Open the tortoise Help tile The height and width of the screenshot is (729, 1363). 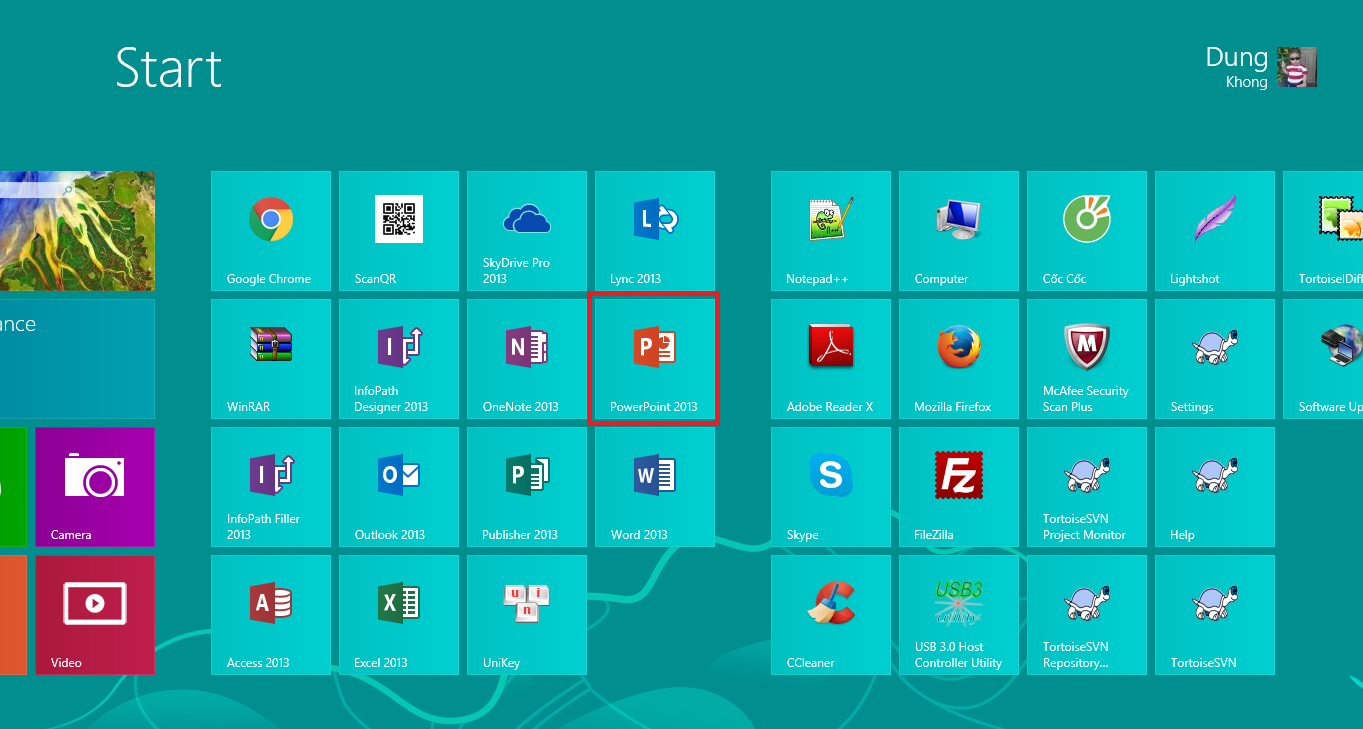[1215, 487]
